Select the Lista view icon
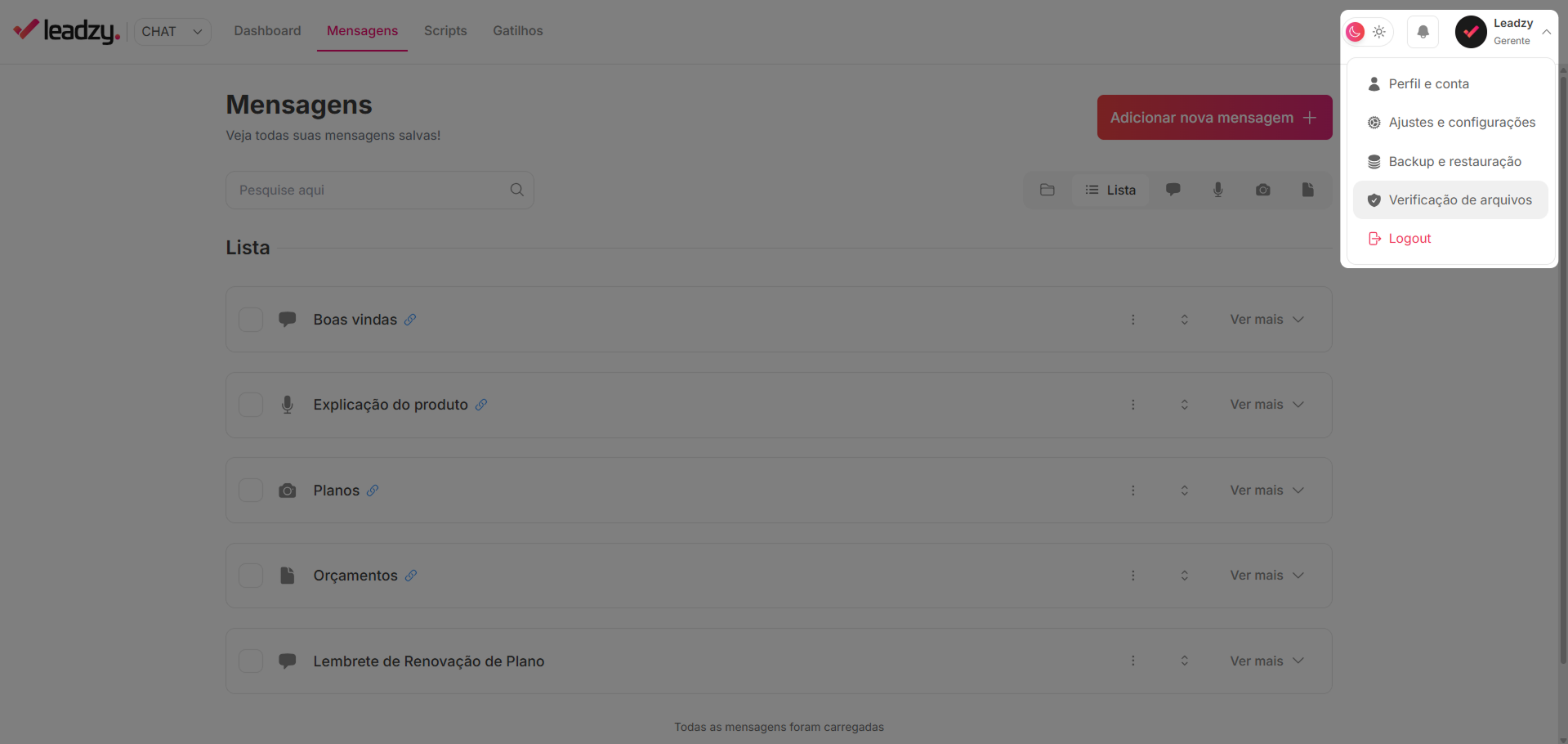The width and height of the screenshot is (1568, 744). (x=1110, y=189)
